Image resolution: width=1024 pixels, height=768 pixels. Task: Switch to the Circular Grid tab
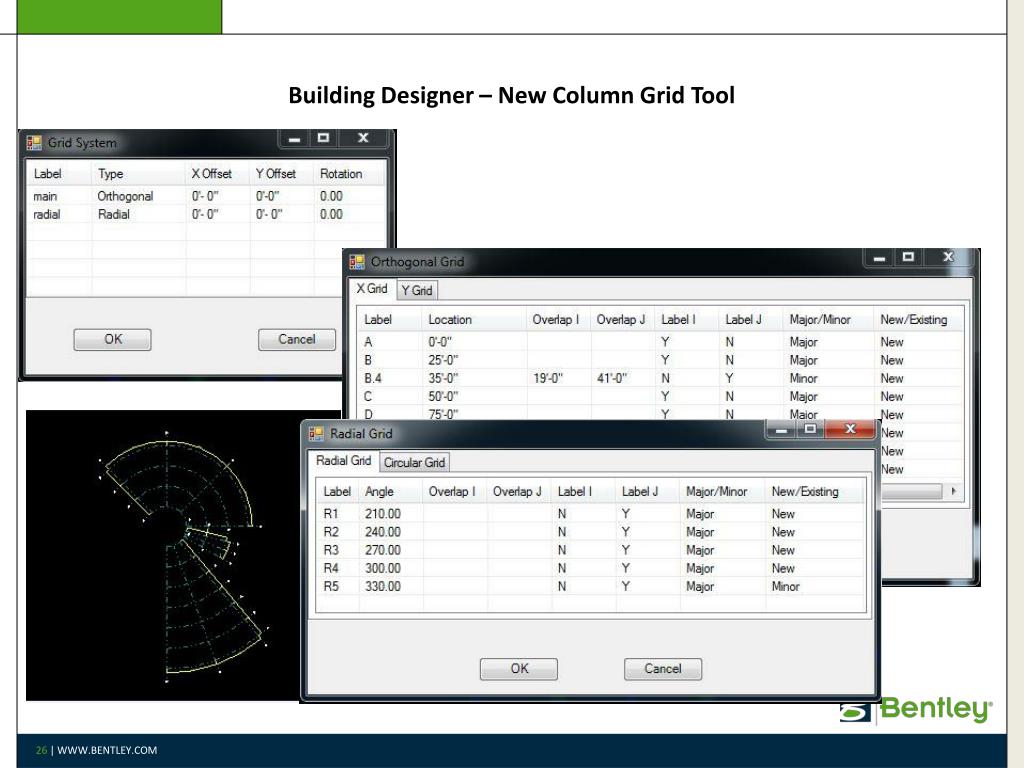click(x=414, y=462)
